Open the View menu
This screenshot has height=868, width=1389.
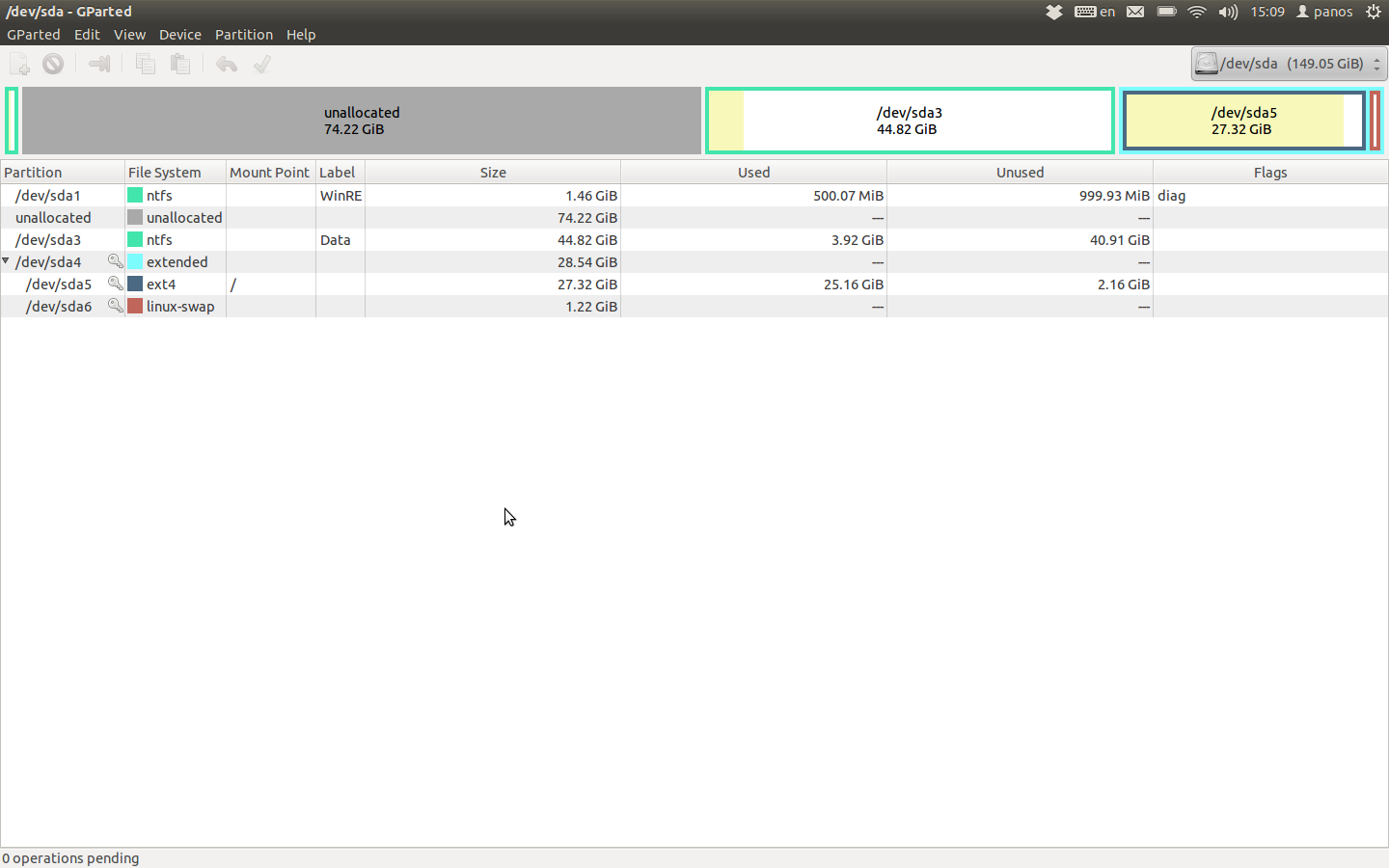point(129,35)
